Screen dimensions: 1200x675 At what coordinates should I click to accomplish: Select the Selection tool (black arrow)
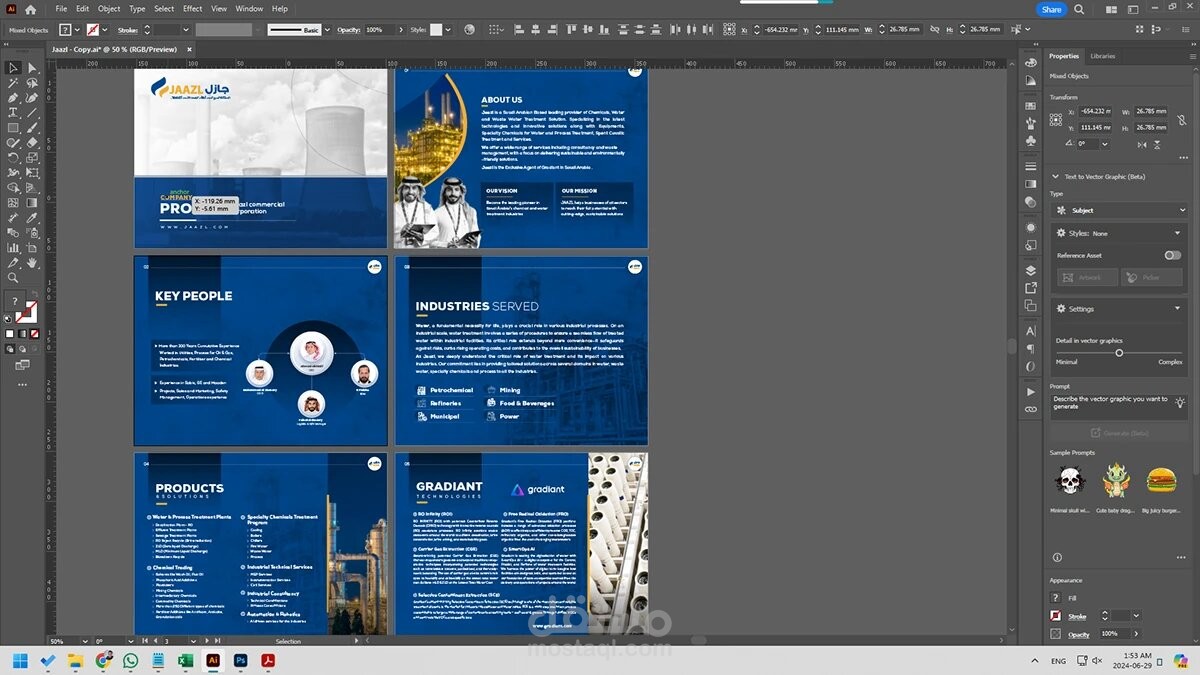coord(13,68)
